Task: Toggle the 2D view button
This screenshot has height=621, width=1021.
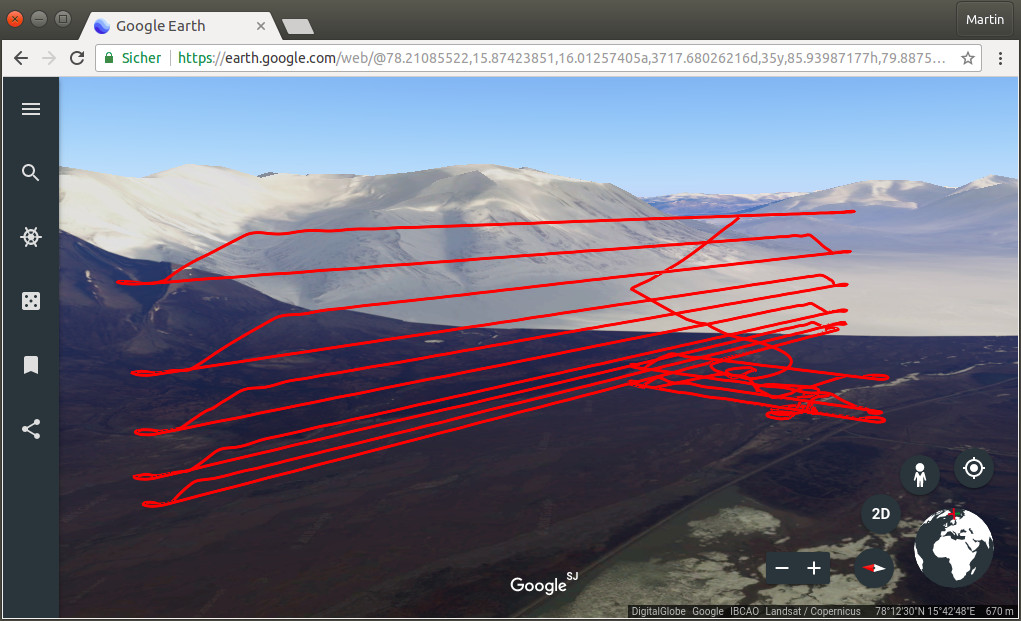Action: (x=880, y=514)
